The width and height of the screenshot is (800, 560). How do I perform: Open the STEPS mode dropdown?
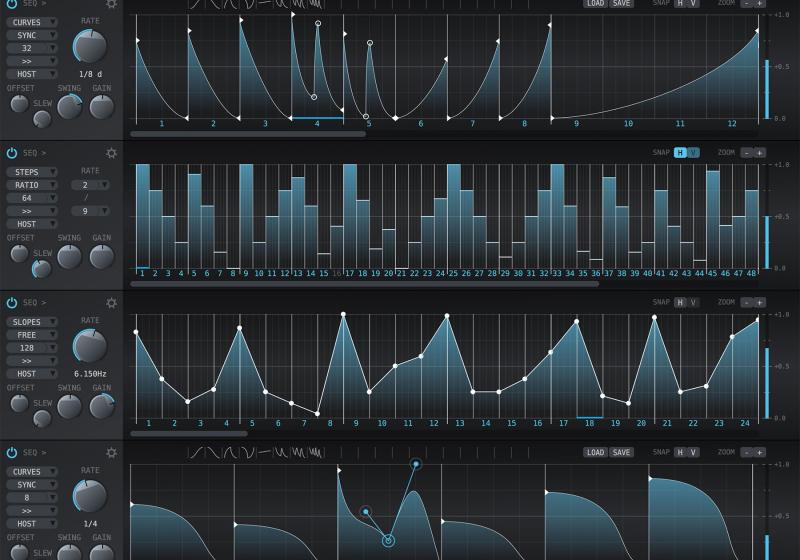32,172
